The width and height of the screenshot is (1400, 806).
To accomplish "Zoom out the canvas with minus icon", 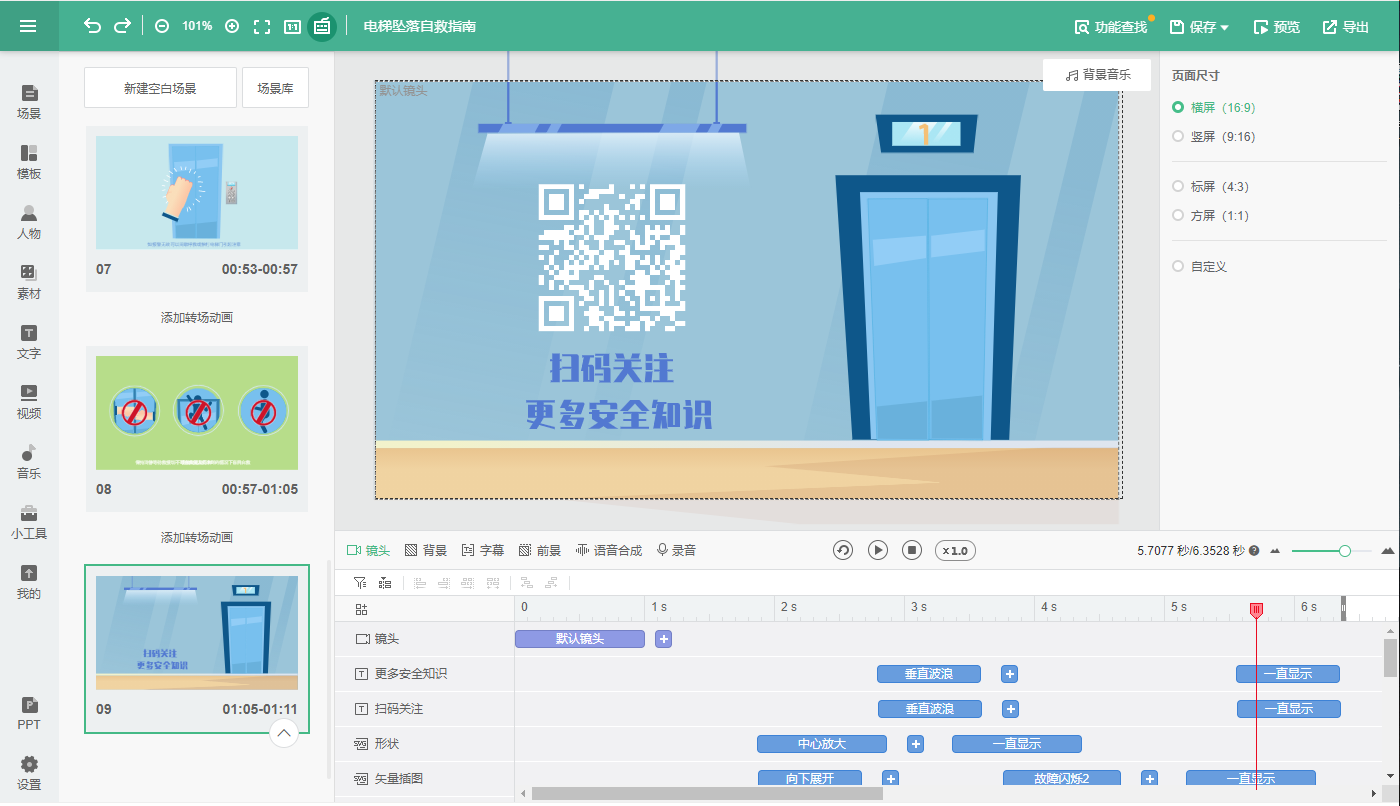I will tap(162, 26).
